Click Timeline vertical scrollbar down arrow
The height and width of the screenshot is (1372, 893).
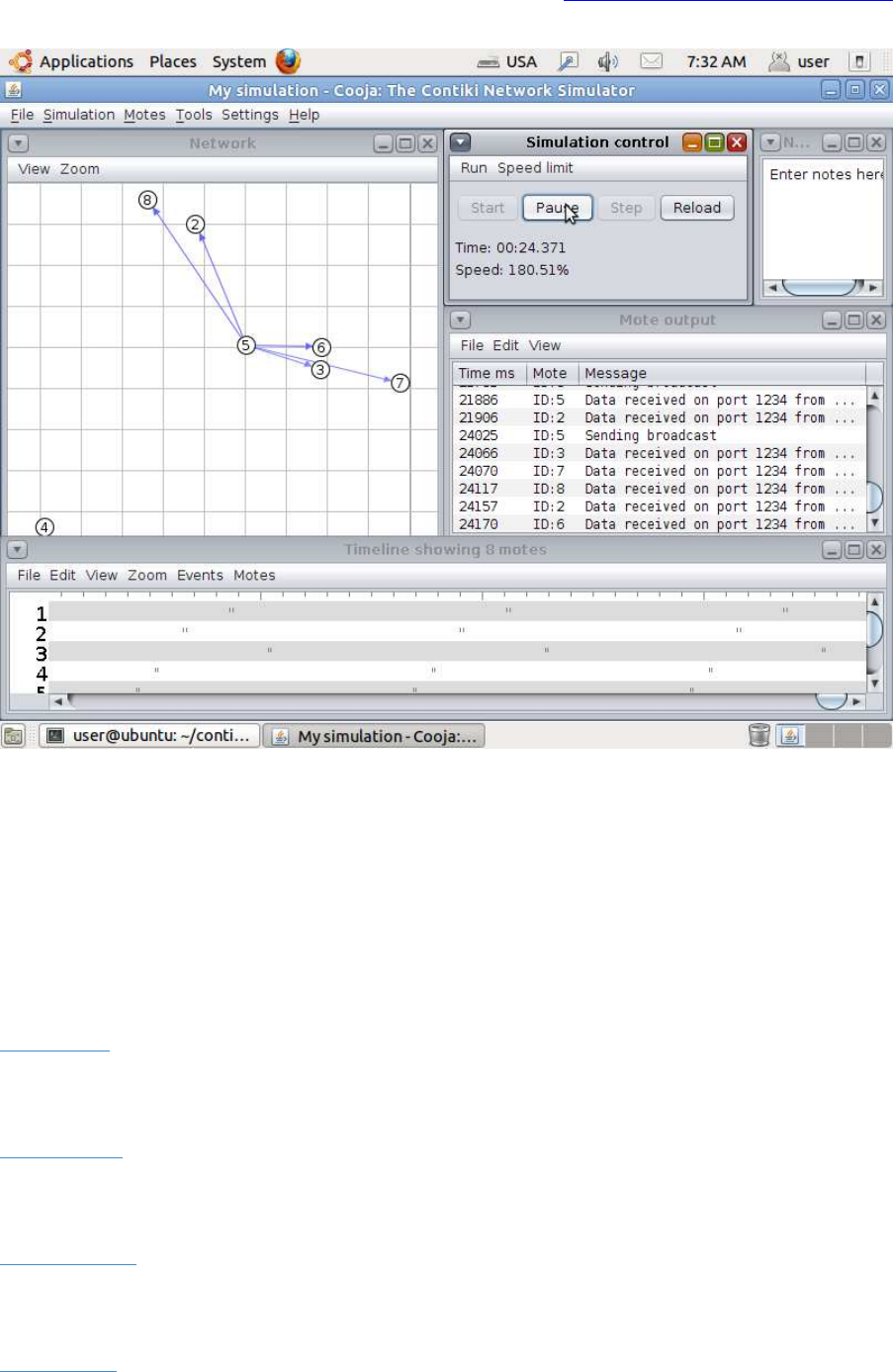click(x=874, y=683)
